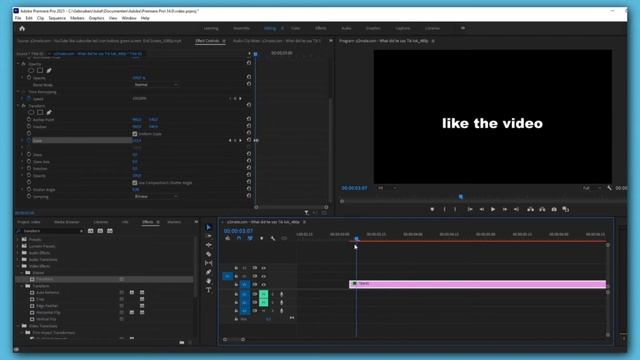
Task: Switch to the Color workspace tab
Action: 296,28
